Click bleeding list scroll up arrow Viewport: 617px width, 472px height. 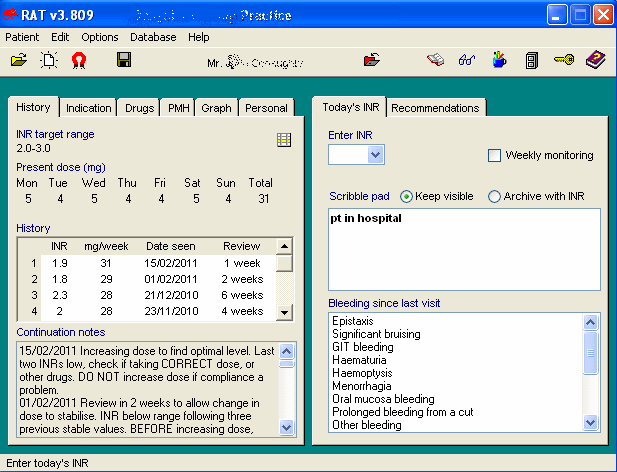pyautogui.click(x=590, y=322)
